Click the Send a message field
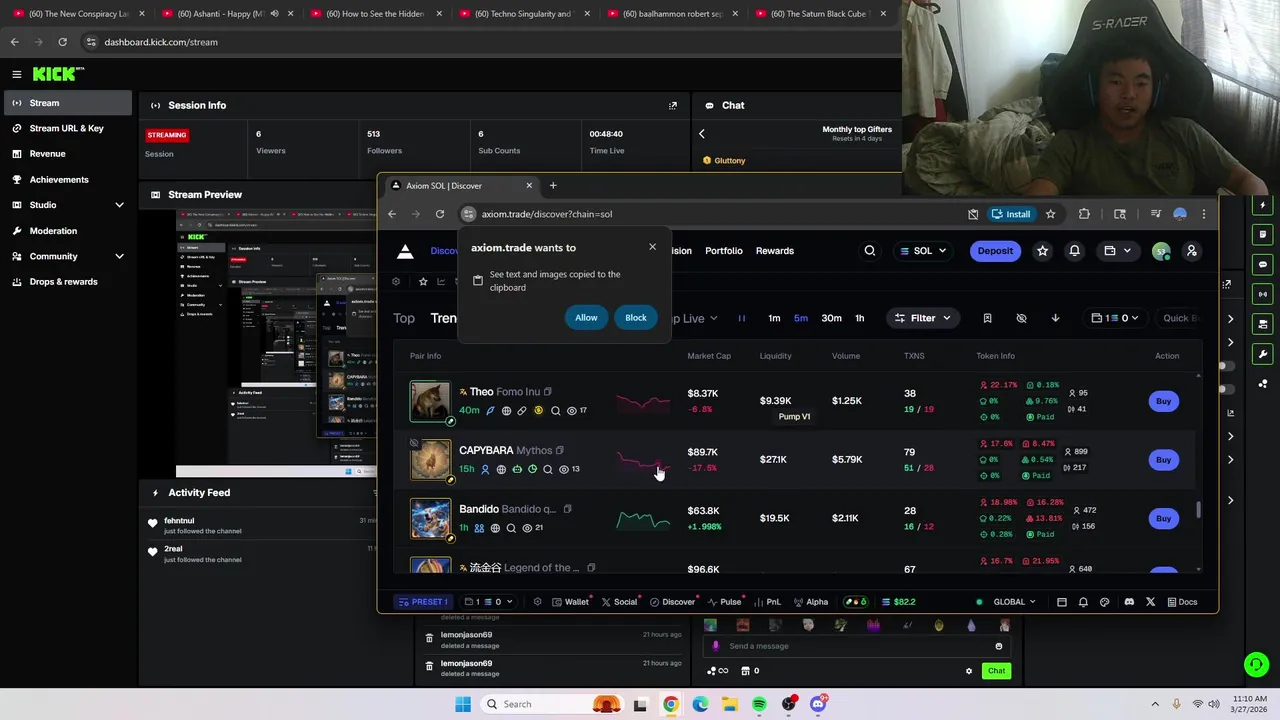 point(855,646)
